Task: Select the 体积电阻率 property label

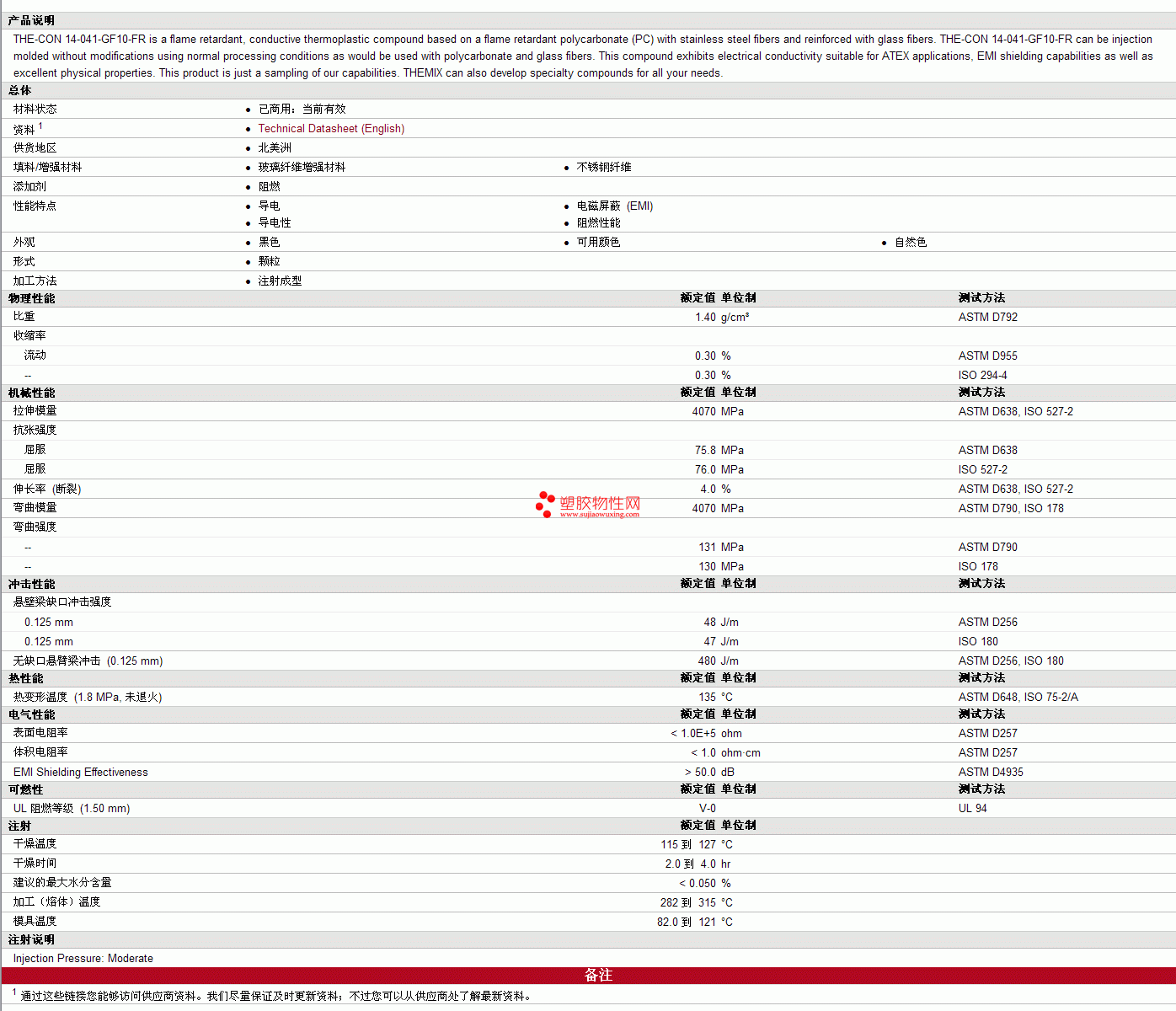Action: [x=40, y=752]
